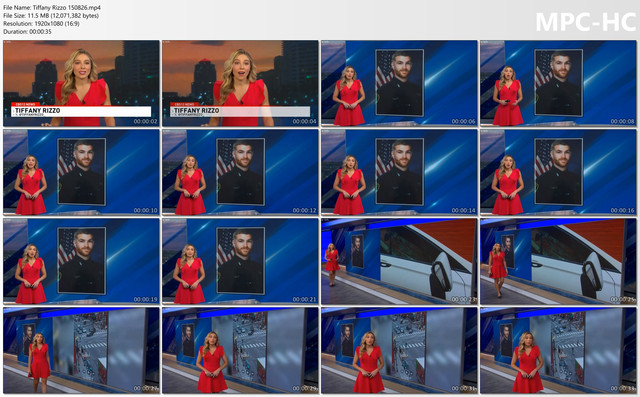Select the thumbnail timestamped 00:00:12
This screenshot has height=397, width=640.
[x=240, y=172]
